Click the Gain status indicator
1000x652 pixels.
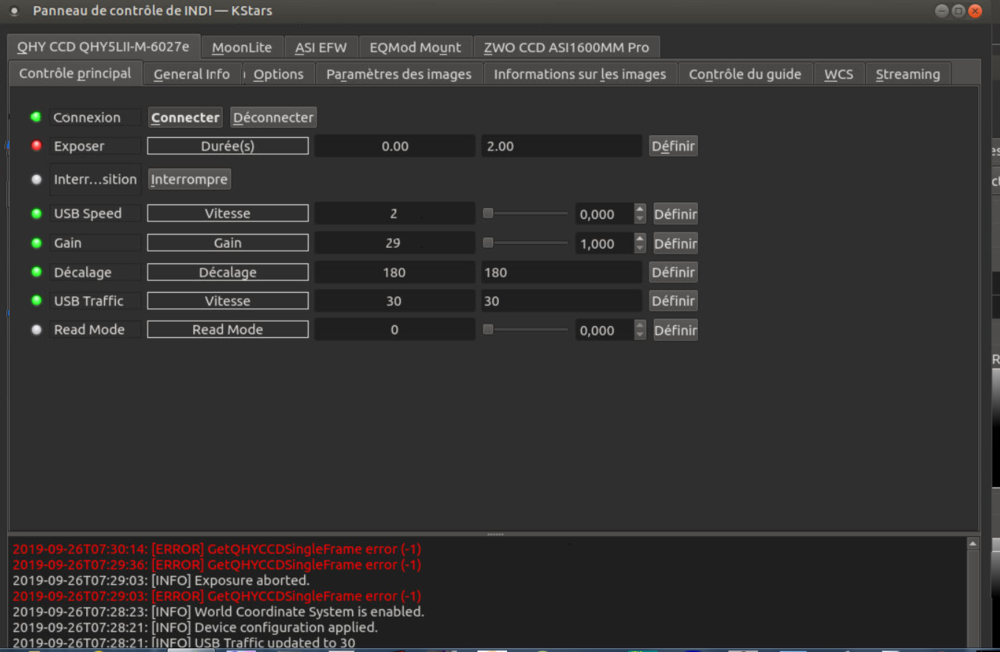tap(36, 242)
